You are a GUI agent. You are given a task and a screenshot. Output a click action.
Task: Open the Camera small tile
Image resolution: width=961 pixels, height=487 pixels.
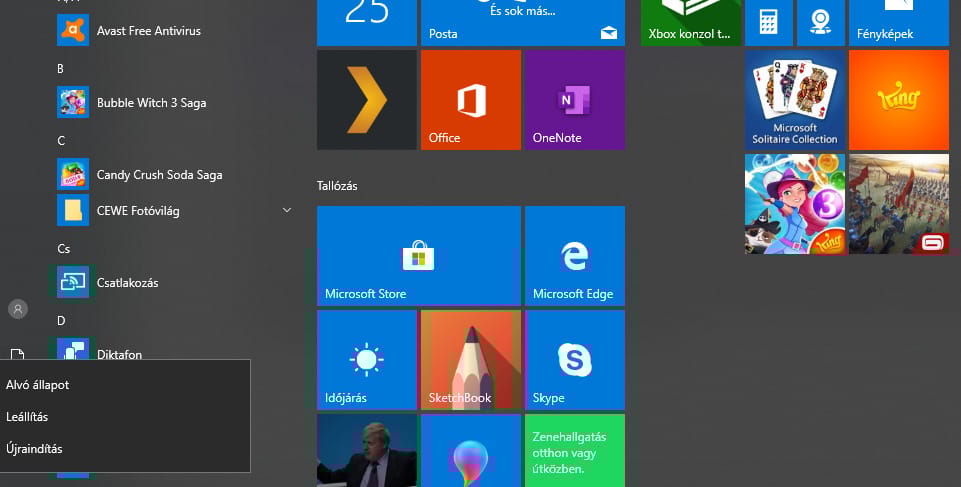tap(821, 23)
